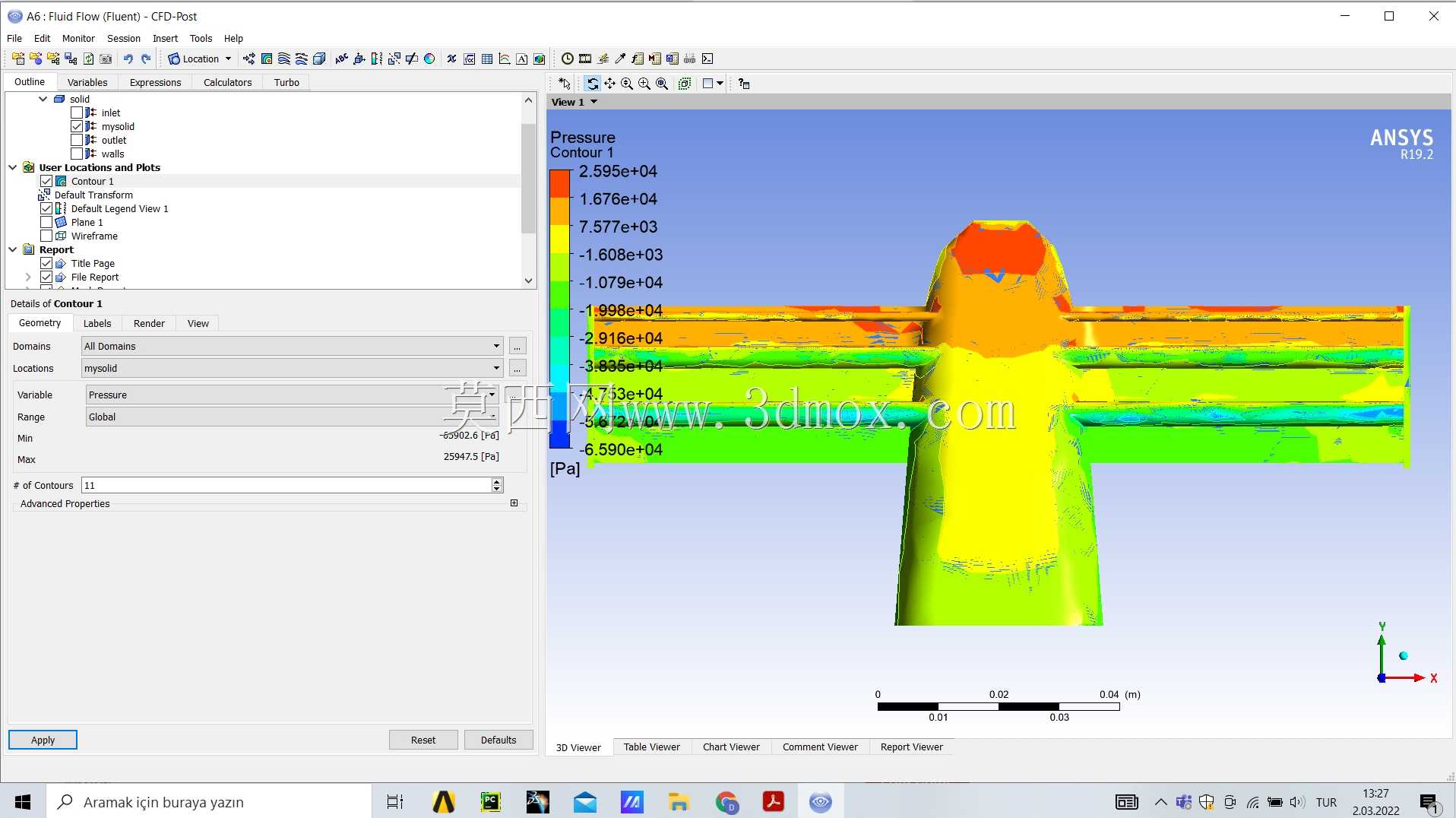Insert a Particle Track from toolbar
Screen dimensions: 1456x818
(302, 59)
